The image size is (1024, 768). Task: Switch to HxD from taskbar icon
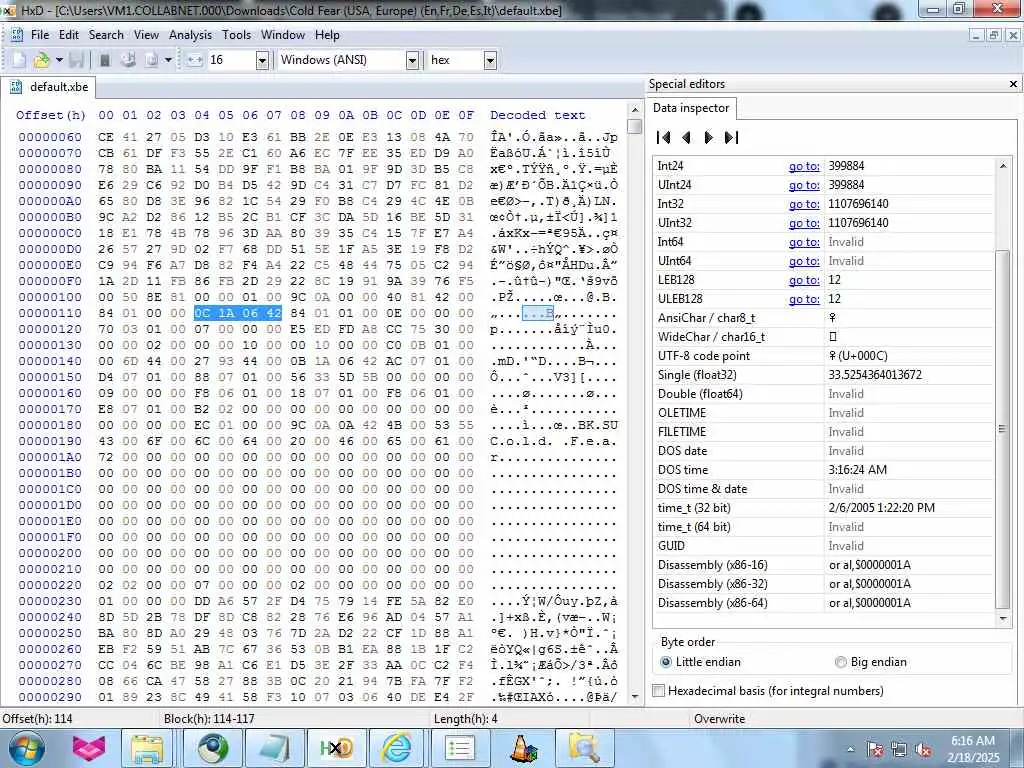336,748
